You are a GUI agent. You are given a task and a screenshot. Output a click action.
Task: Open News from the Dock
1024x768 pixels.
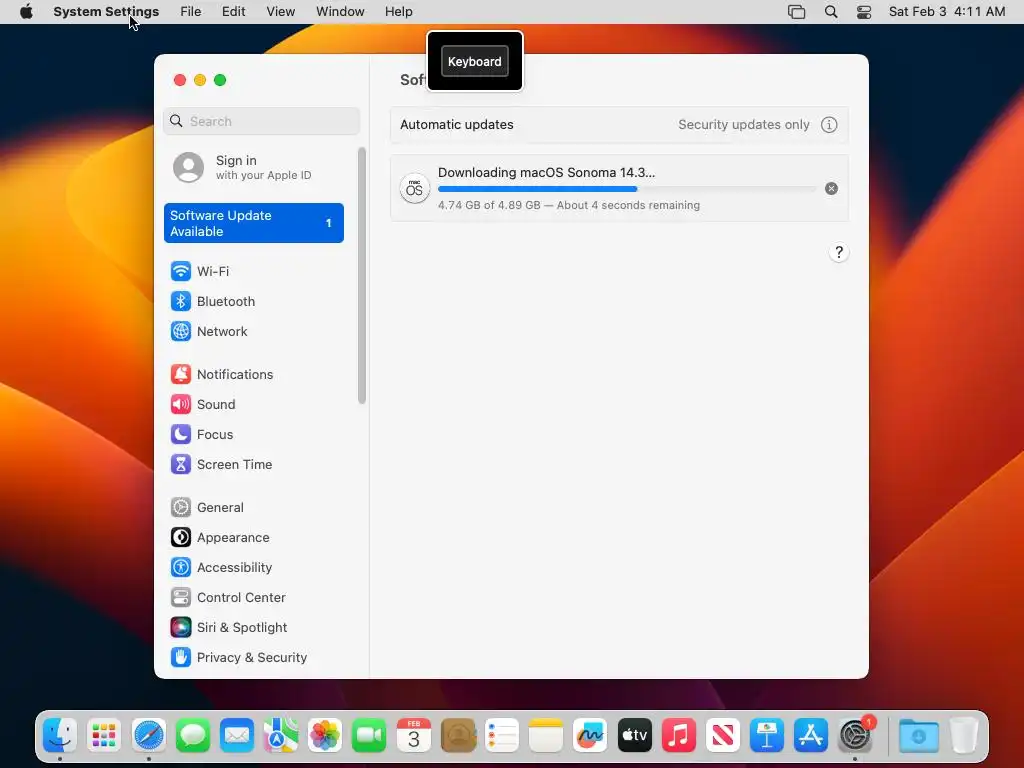tap(723, 735)
